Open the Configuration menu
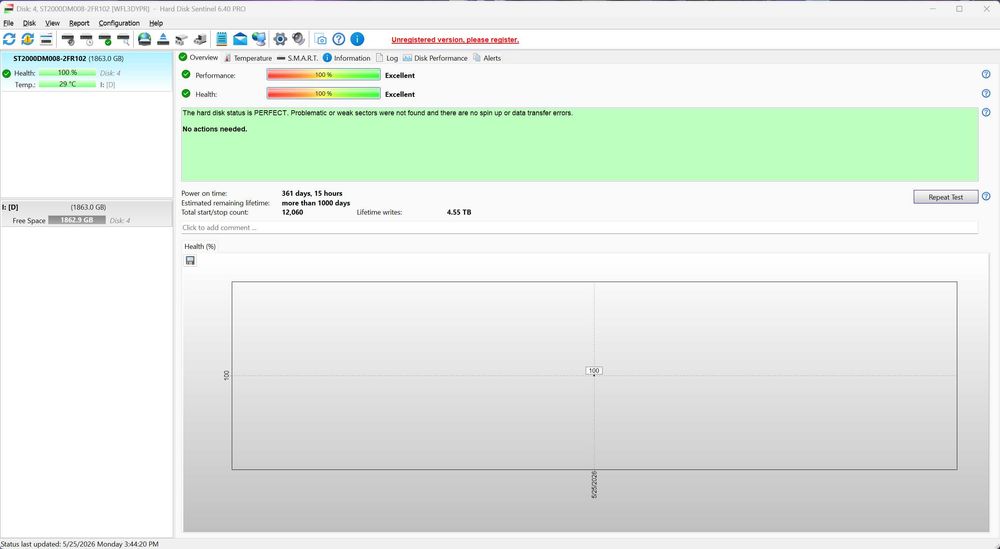 click(x=119, y=23)
